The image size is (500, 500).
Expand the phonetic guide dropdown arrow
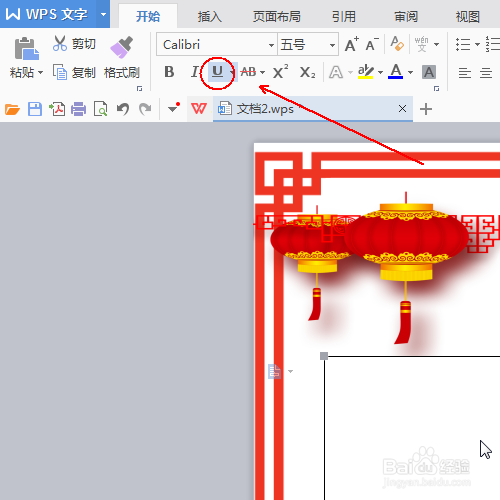(x=437, y=44)
